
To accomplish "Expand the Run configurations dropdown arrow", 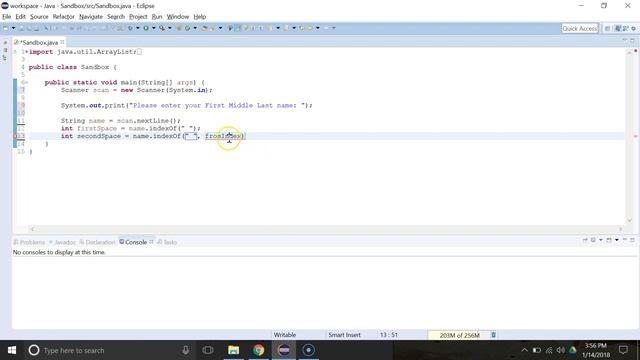I will [x=153, y=28].
